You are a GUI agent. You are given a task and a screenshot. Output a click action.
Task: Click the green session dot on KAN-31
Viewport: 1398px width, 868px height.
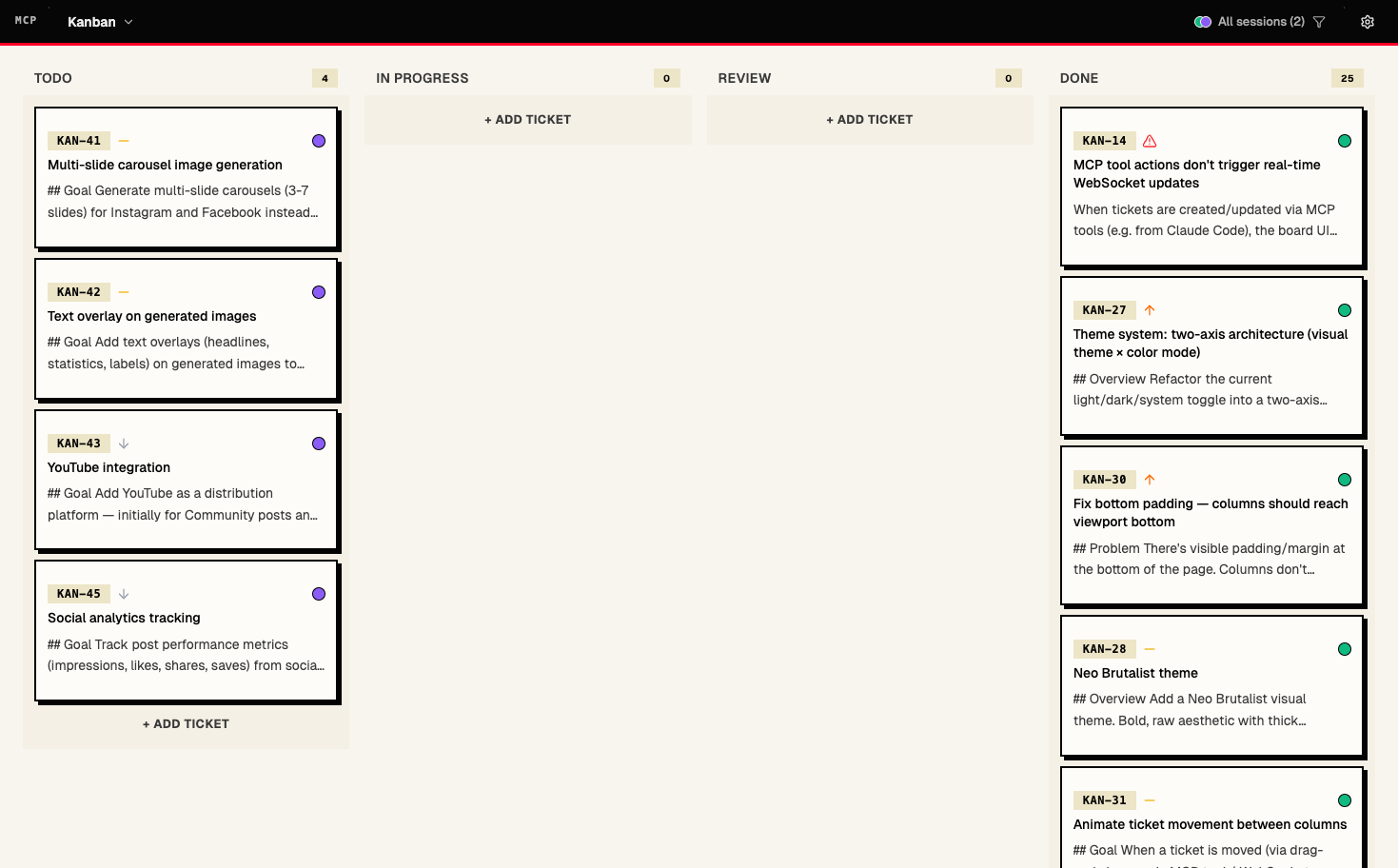[1345, 800]
